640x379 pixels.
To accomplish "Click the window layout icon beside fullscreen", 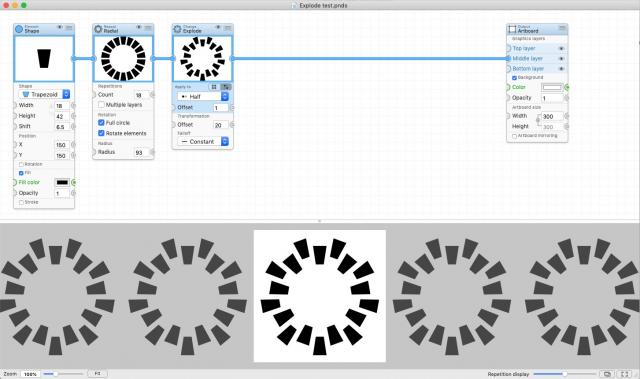I will coord(607,374).
